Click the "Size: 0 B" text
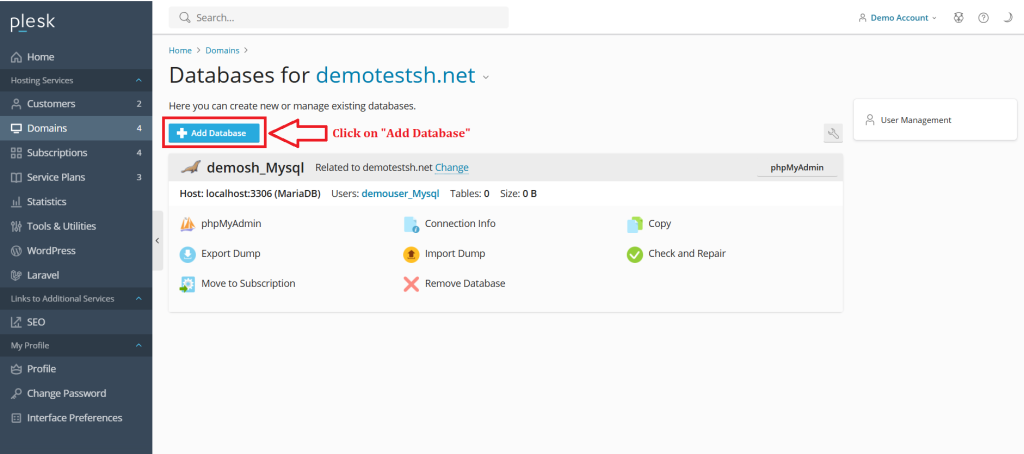 pos(519,194)
